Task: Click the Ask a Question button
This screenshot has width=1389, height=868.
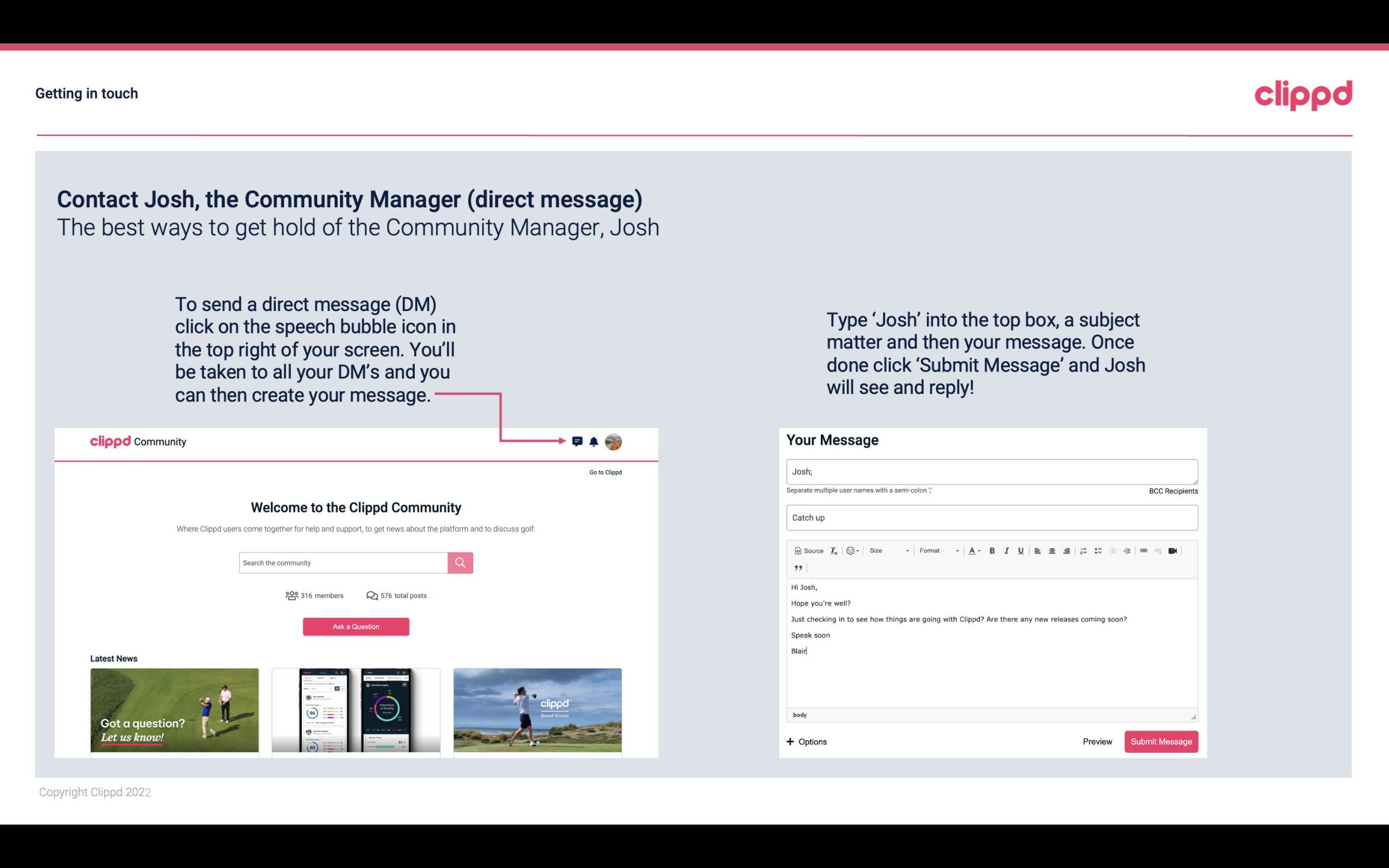Action: 356,626
